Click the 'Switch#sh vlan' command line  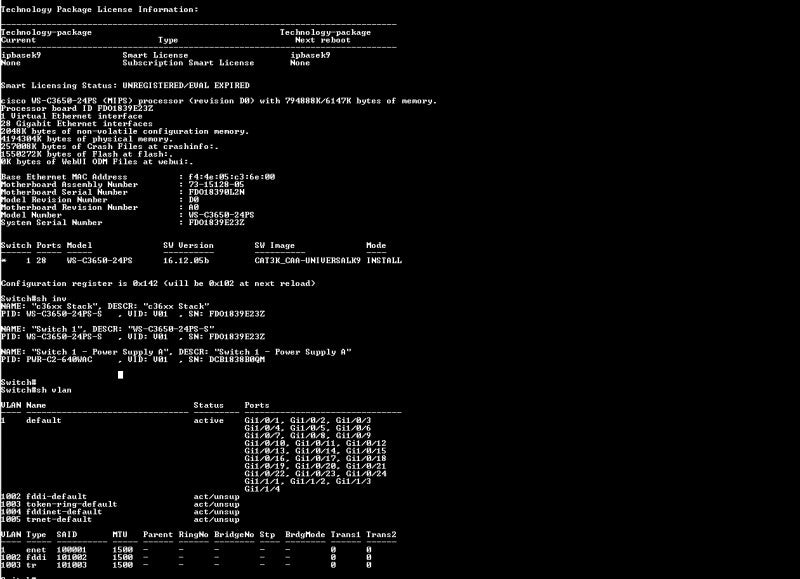tap(36, 390)
